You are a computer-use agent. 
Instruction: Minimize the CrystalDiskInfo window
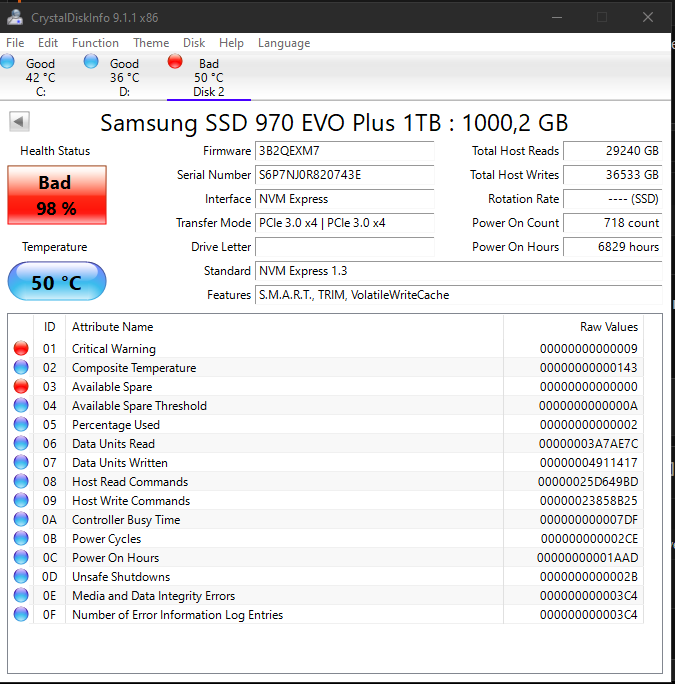pos(557,17)
